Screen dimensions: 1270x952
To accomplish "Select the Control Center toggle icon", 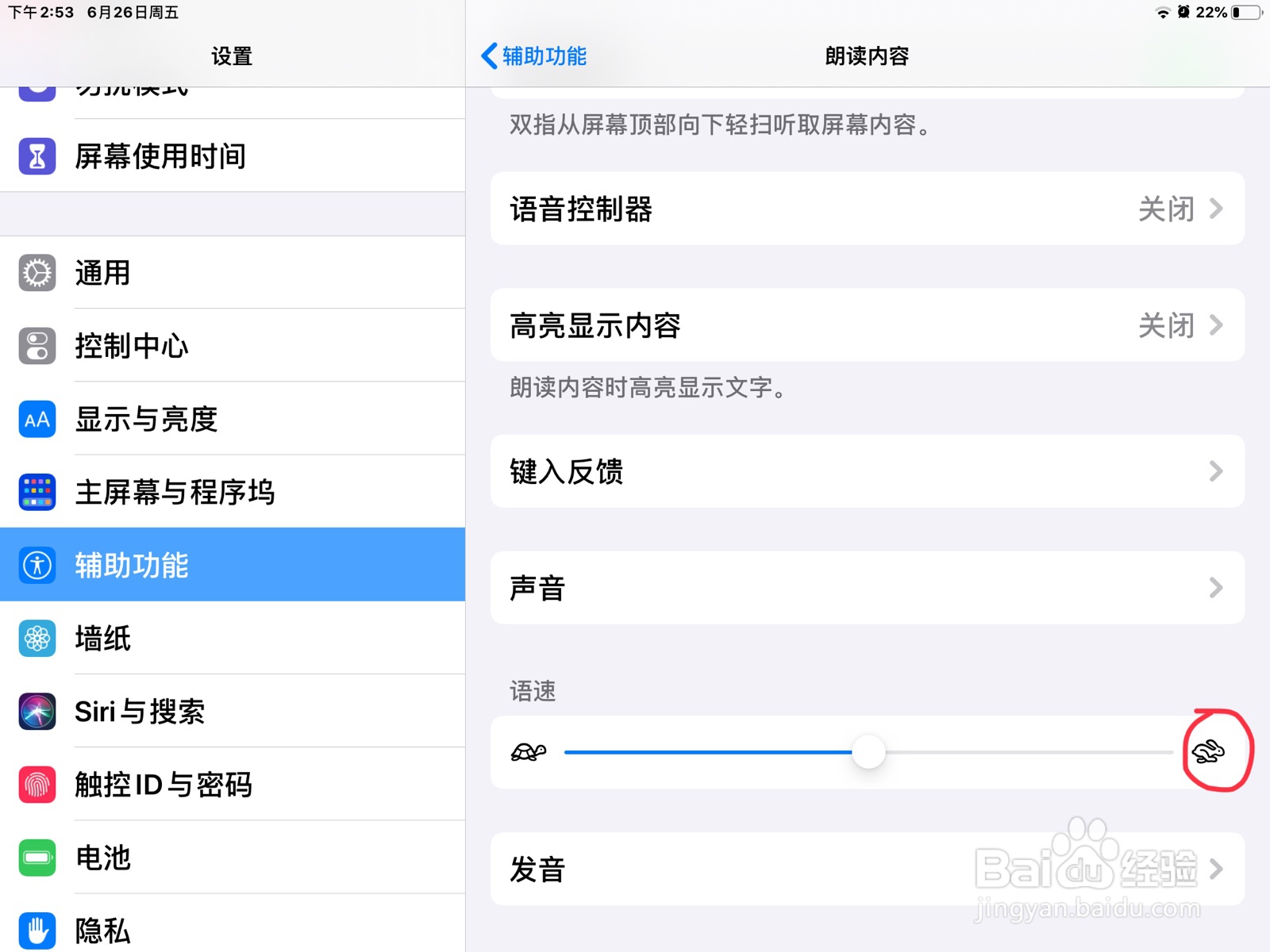I will tap(37, 346).
